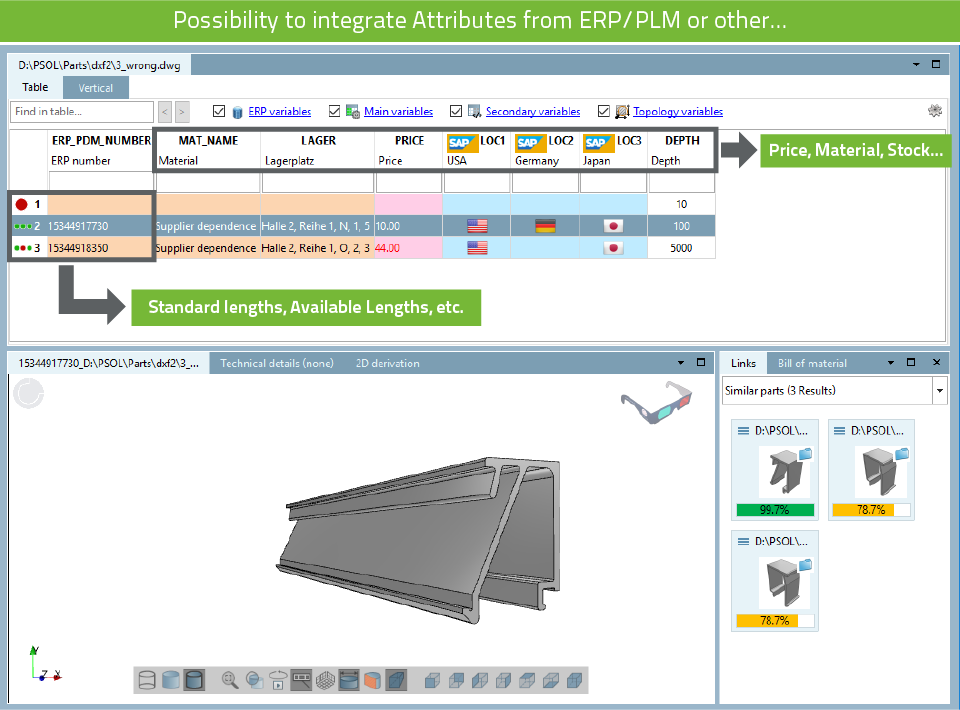Open the Bill of material tab
960x710 pixels.
(812, 363)
